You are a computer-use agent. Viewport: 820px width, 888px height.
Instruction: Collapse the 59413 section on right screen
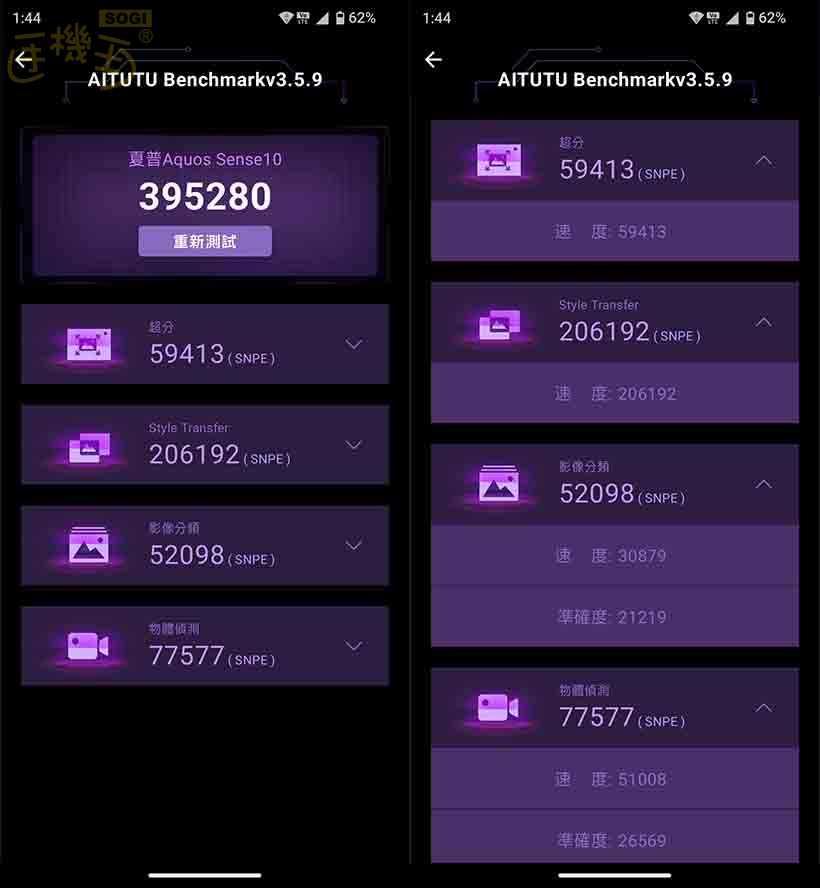tap(764, 161)
